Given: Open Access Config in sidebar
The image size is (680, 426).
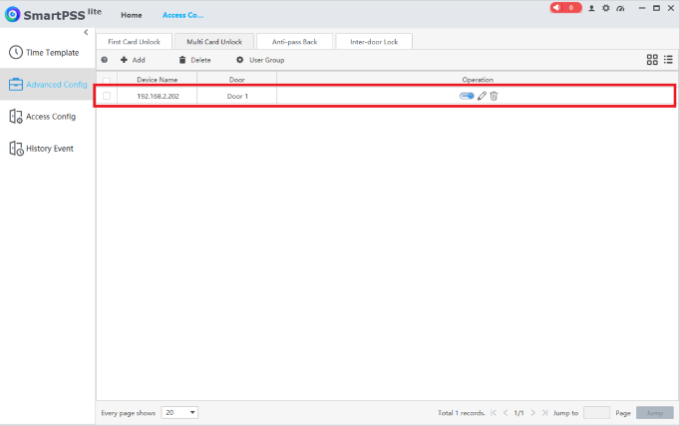Looking at the screenshot, I should click(x=48, y=116).
